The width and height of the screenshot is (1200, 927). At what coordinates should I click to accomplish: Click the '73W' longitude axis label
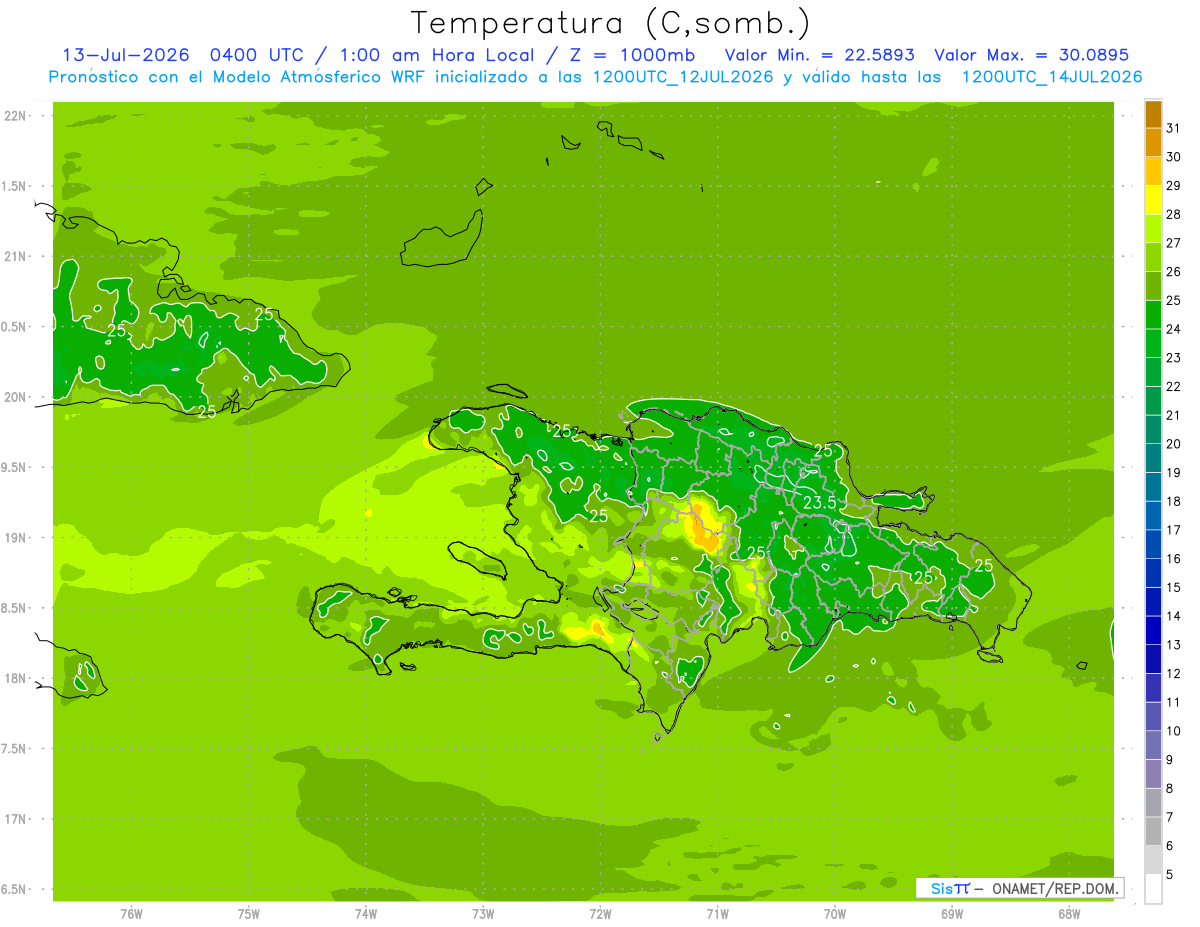(x=483, y=914)
